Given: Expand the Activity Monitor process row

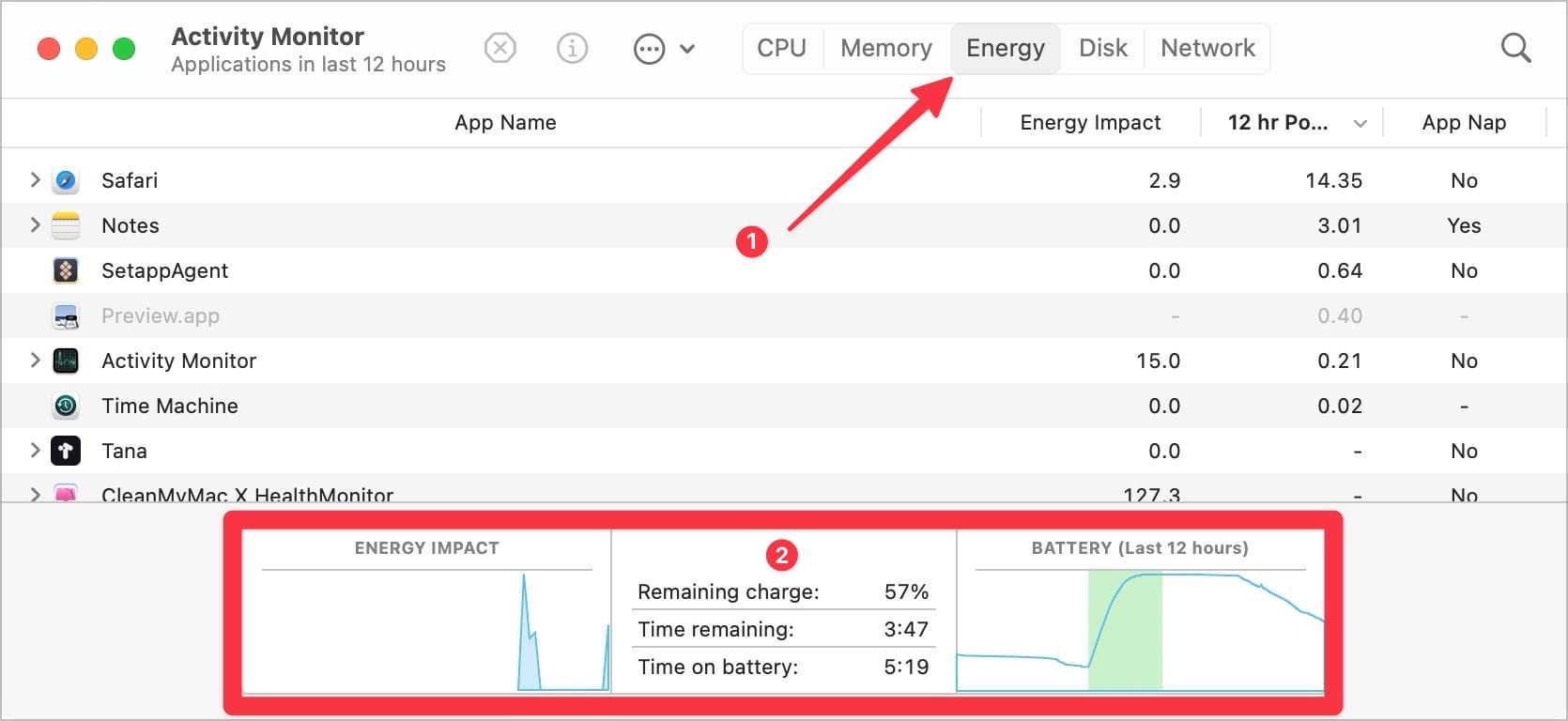Looking at the screenshot, I should (35, 360).
